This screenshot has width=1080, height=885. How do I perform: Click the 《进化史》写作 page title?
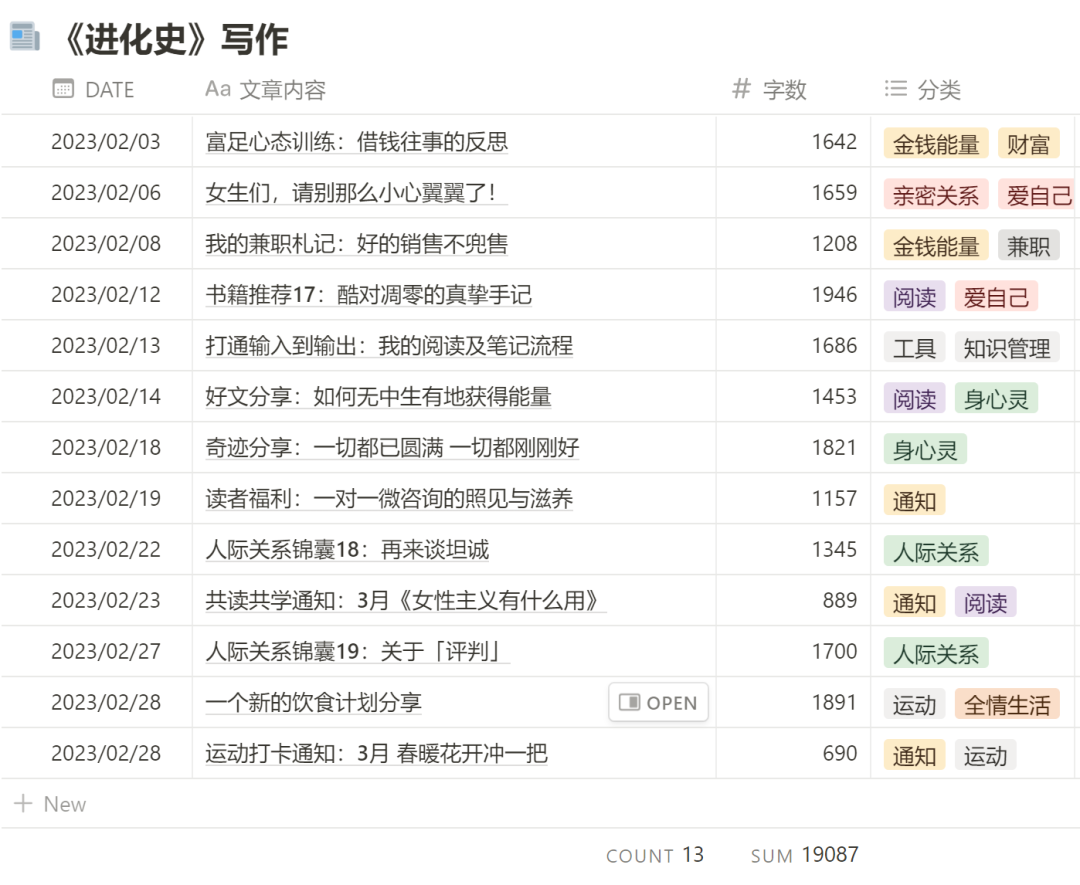coord(176,39)
